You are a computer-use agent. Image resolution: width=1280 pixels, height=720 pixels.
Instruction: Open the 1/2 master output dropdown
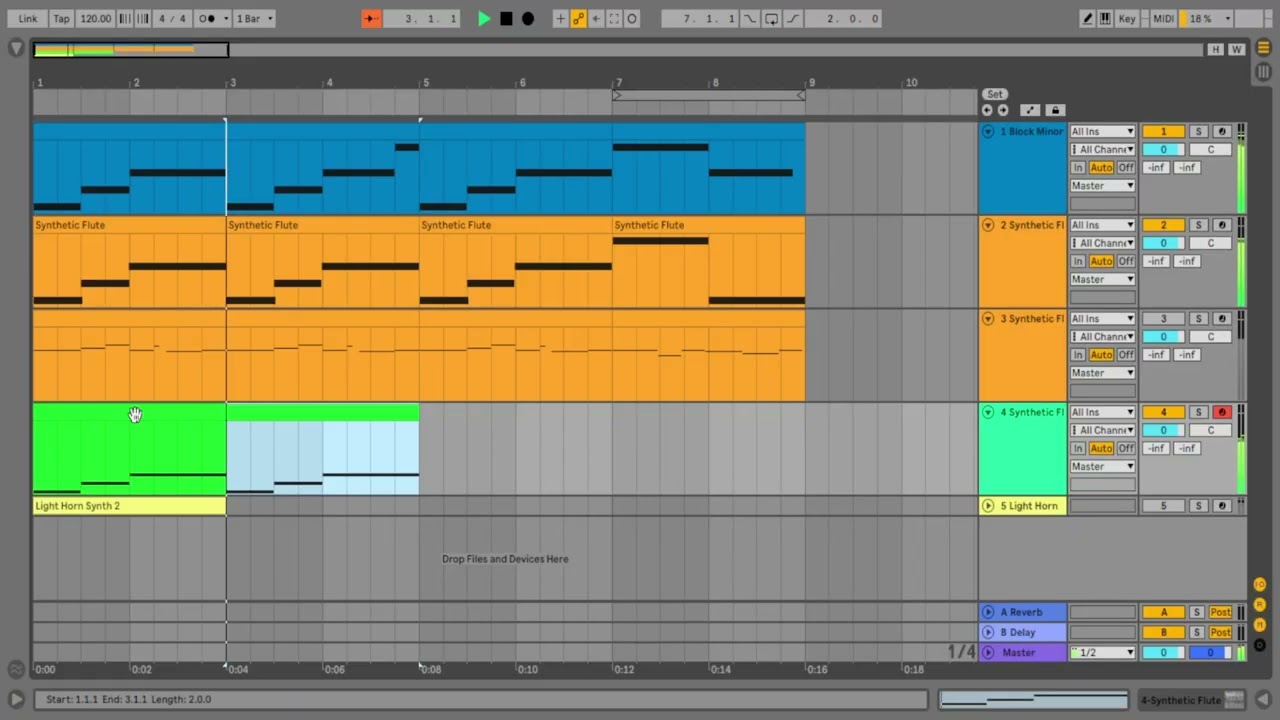point(1102,652)
